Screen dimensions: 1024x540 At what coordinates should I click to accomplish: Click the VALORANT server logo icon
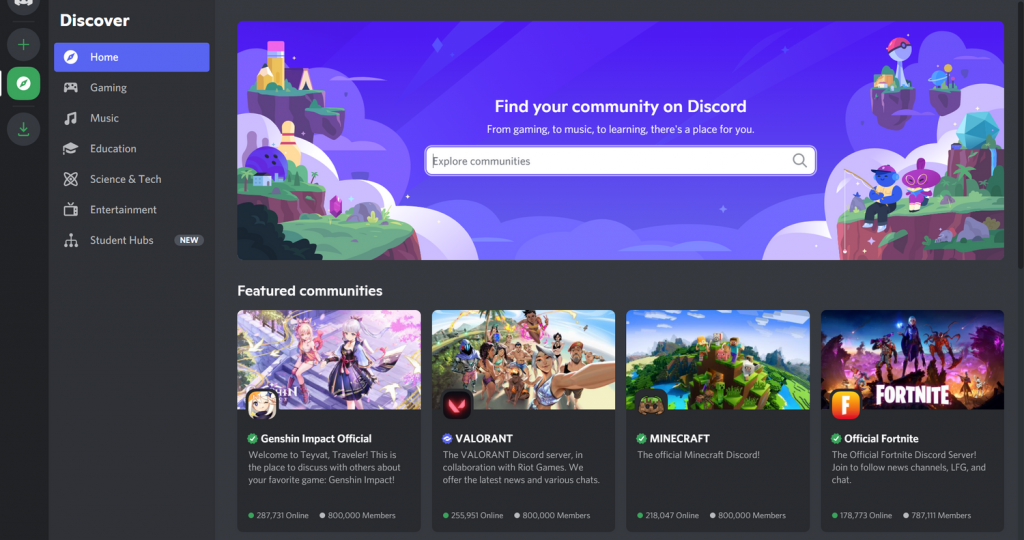pos(456,404)
